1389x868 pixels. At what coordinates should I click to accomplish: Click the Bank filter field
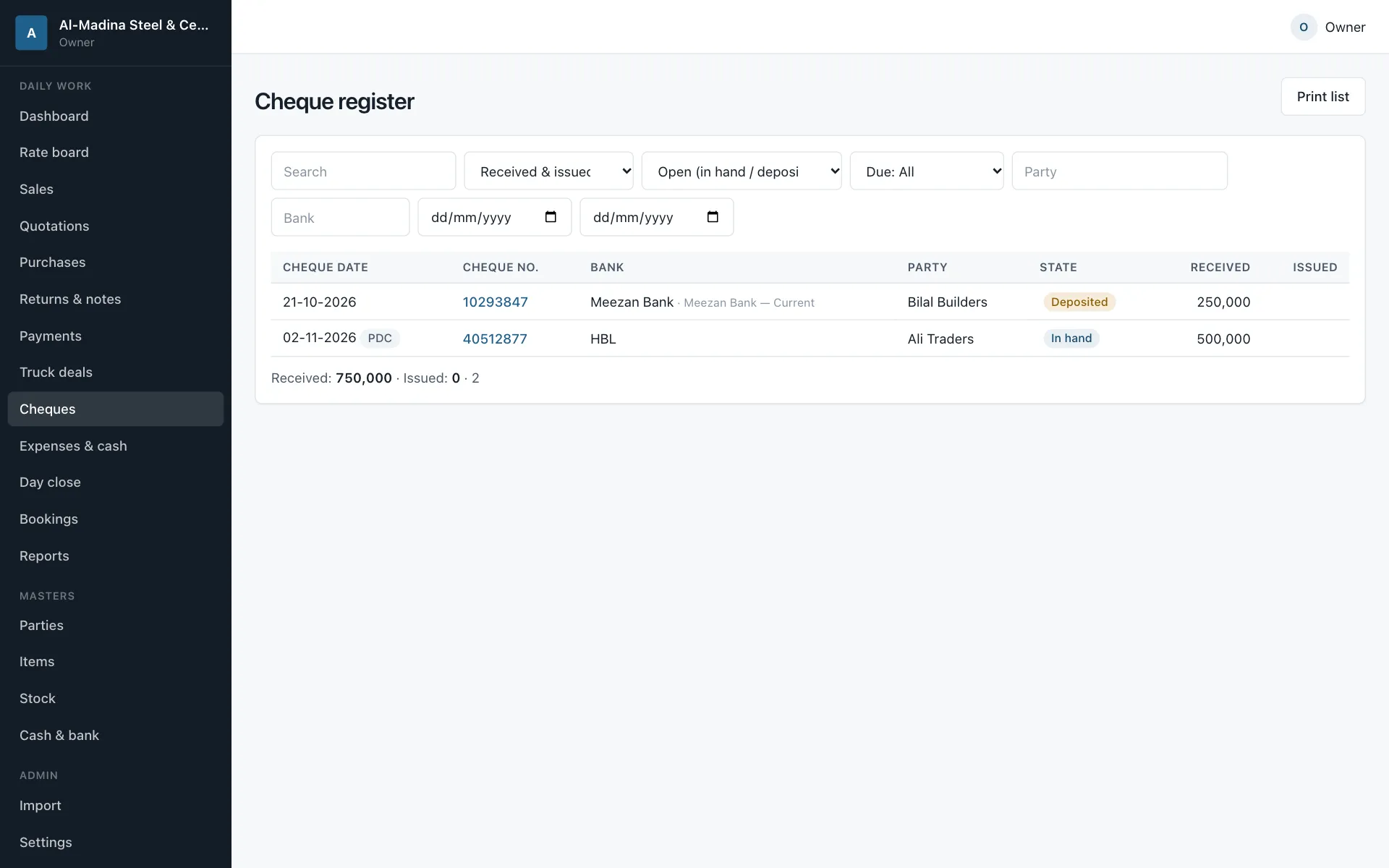coord(340,217)
